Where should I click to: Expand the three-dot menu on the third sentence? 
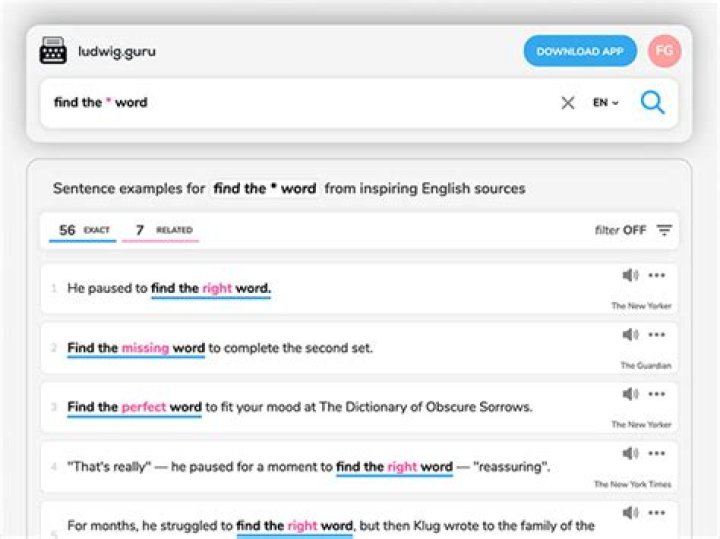657,394
